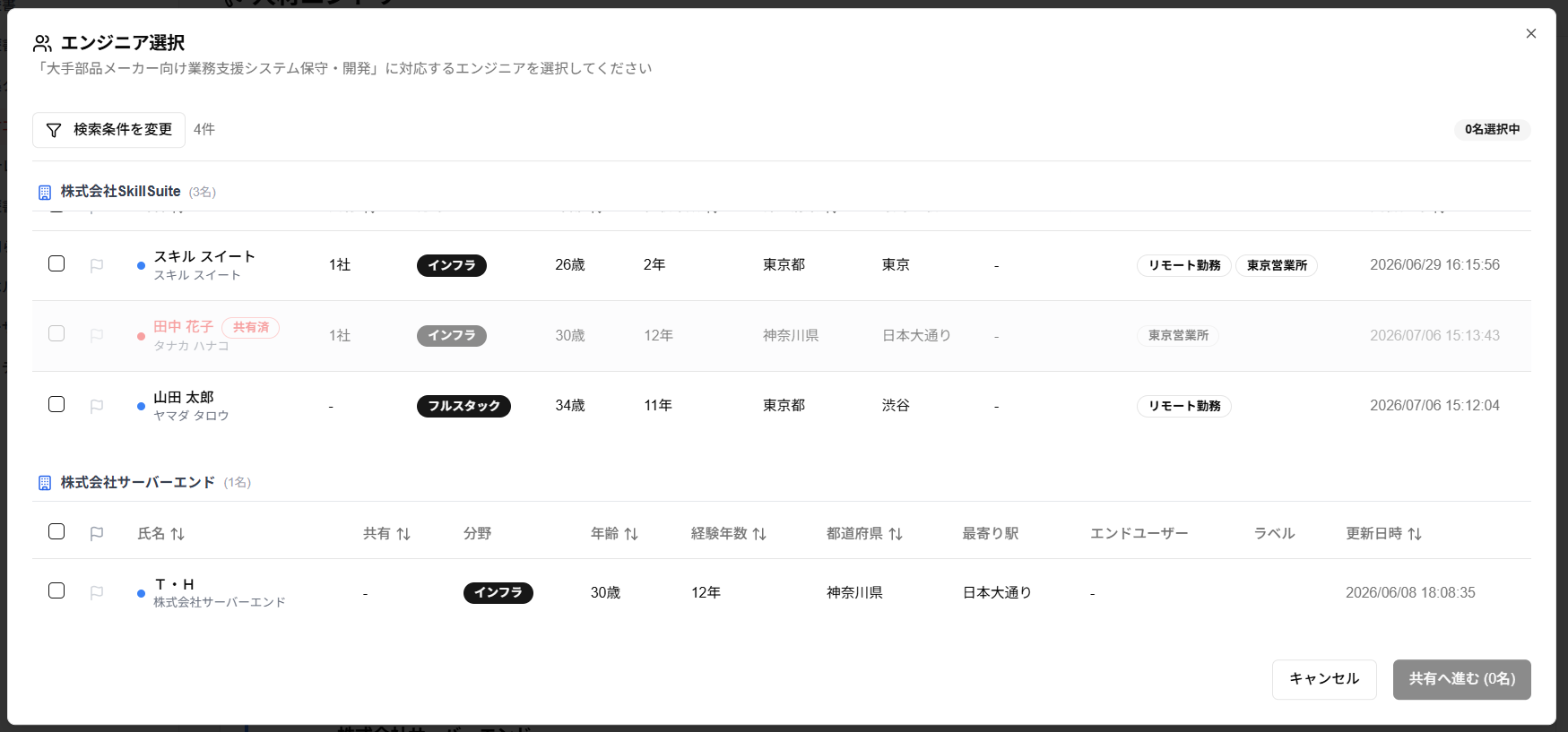The width and height of the screenshot is (1568, 732).
Task: Click the people icon beside エンジニア選択
Action: (42, 43)
